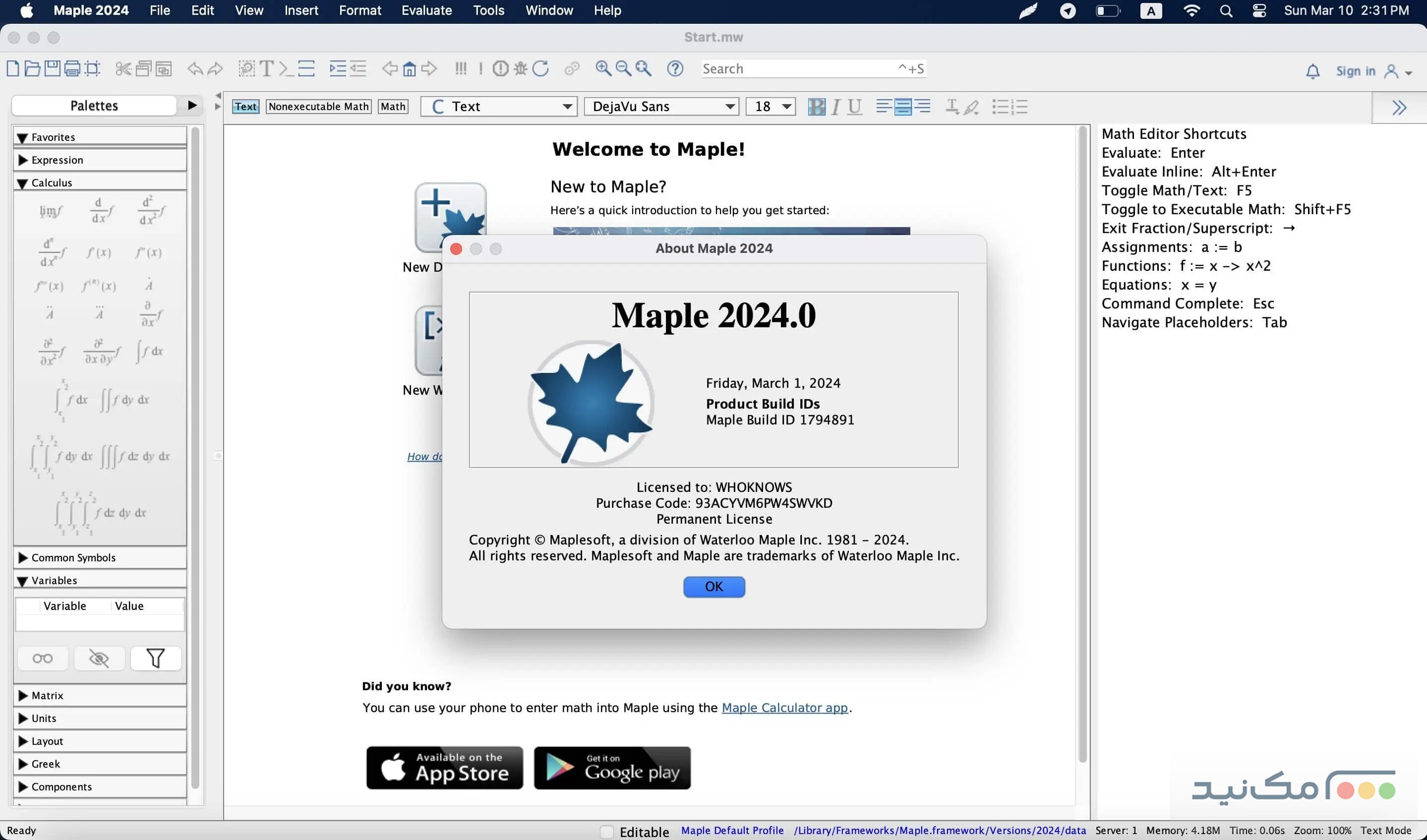Zoom in on the worksheet
Viewport: 1427px width, 840px height.
click(x=603, y=68)
